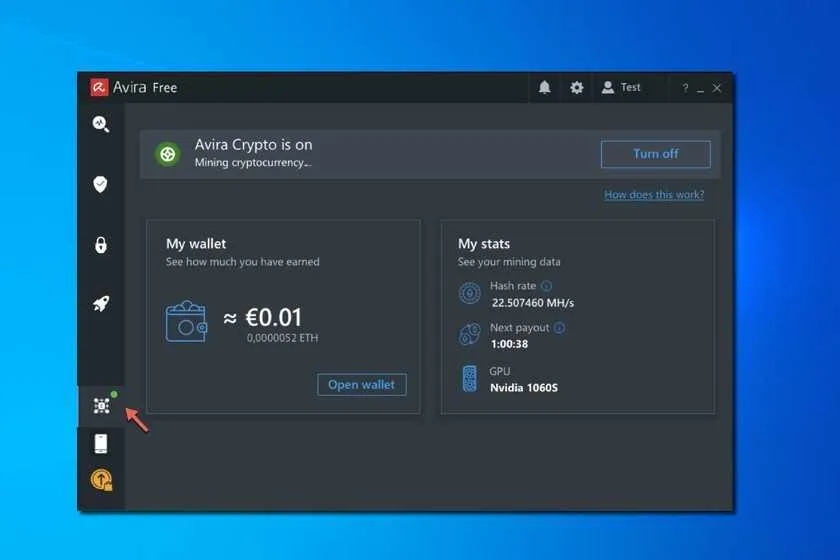The width and height of the screenshot is (840, 560).
Task: Click the 0,0000052 ETH amount
Action: click(x=282, y=338)
